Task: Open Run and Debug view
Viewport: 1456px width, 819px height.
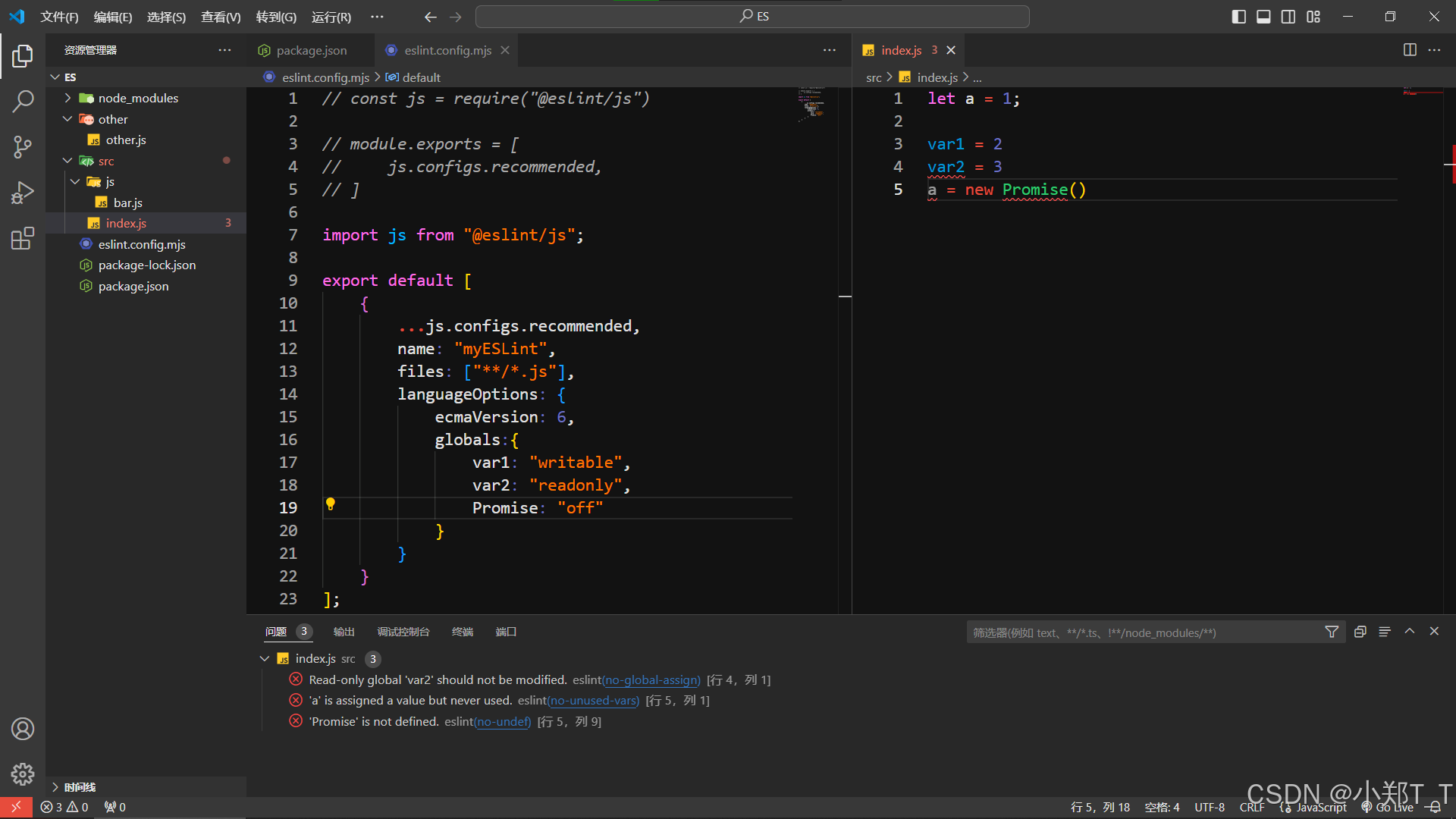Action: [23, 193]
